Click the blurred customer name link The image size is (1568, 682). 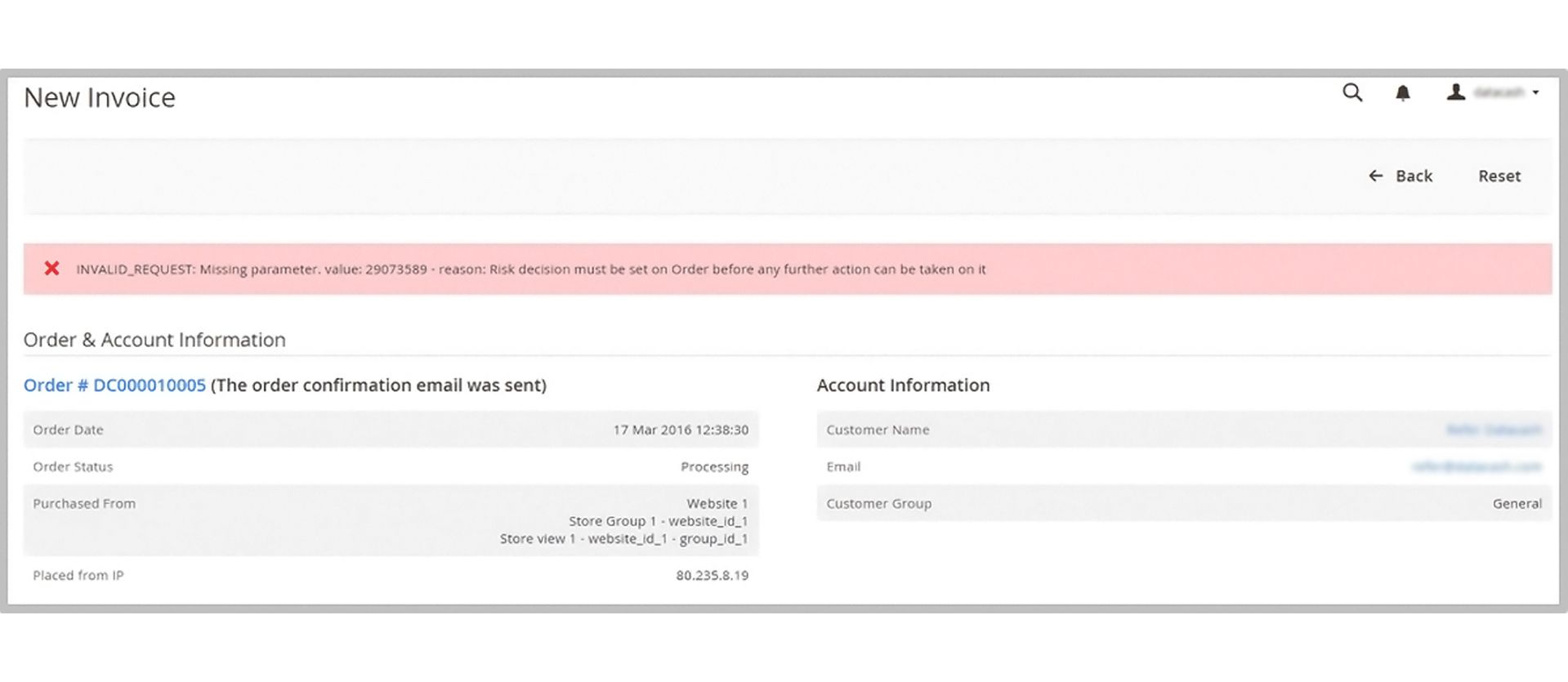click(1494, 430)
